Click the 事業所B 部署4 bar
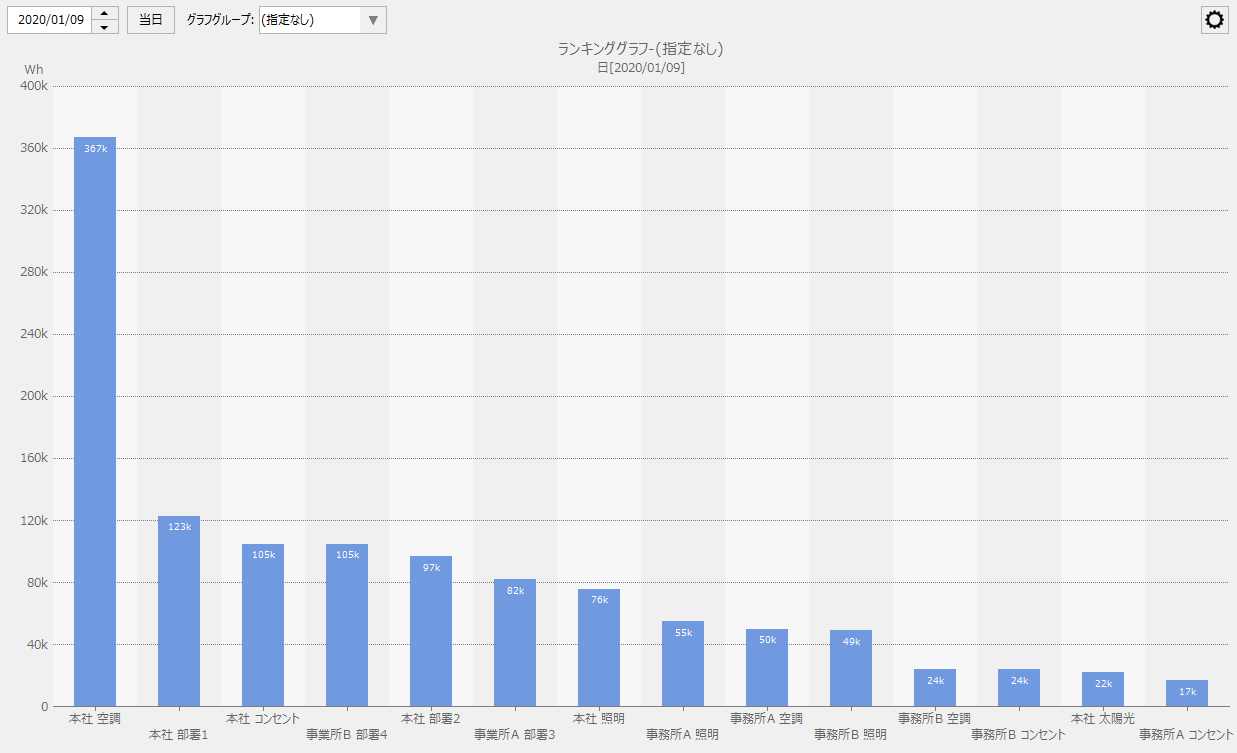The image size is (1237, 753). (x=347, y=624)
